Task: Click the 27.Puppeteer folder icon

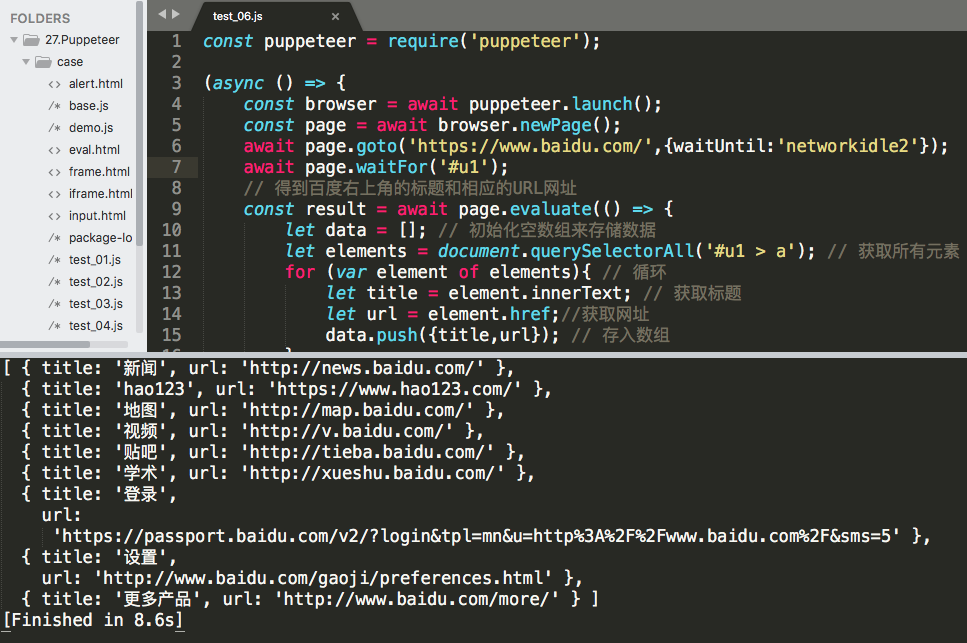Action: coord(31,40)
